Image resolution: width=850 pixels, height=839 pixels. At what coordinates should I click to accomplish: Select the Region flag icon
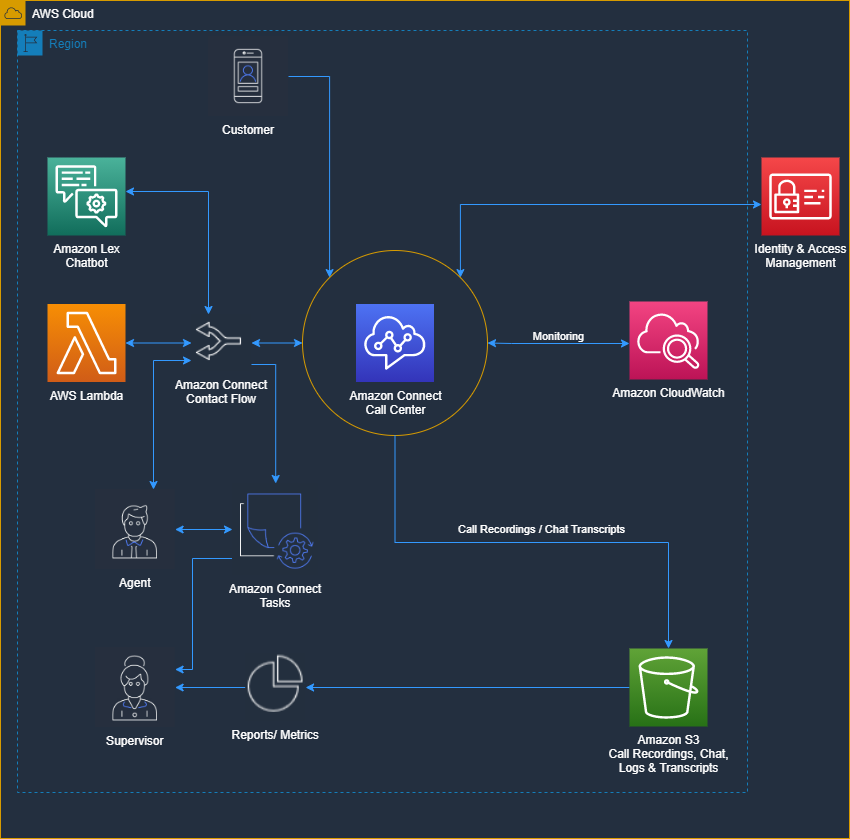[x=29, y=43]
